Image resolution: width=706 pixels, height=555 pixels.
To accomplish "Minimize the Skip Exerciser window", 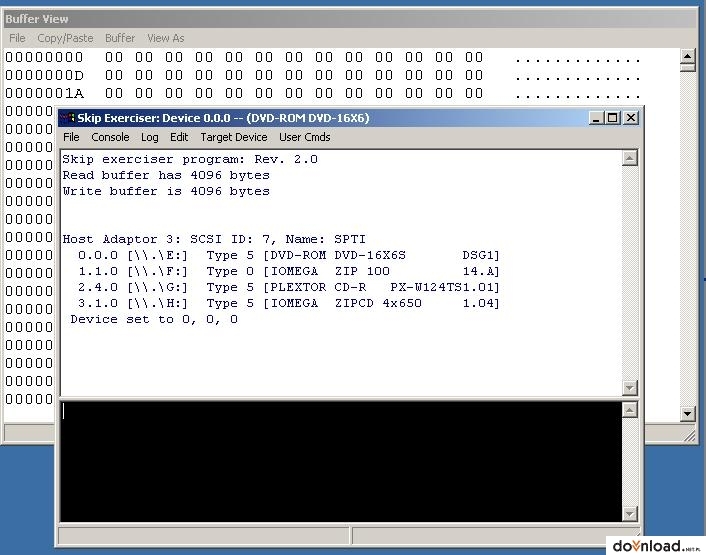I will coord(596,118).
